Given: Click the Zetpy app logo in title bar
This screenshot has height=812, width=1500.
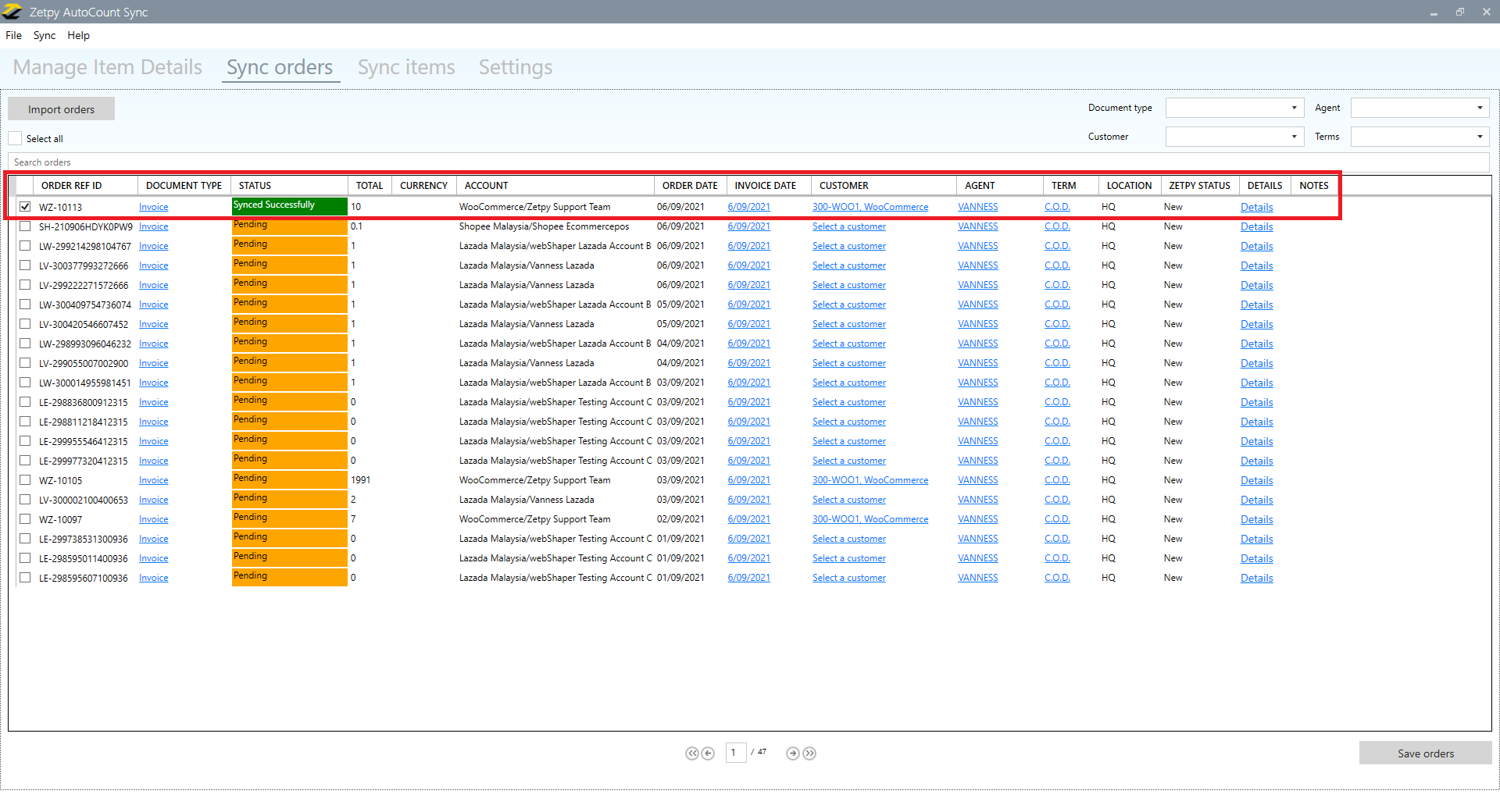Looking at the screenshot, I should coord(12,12).
